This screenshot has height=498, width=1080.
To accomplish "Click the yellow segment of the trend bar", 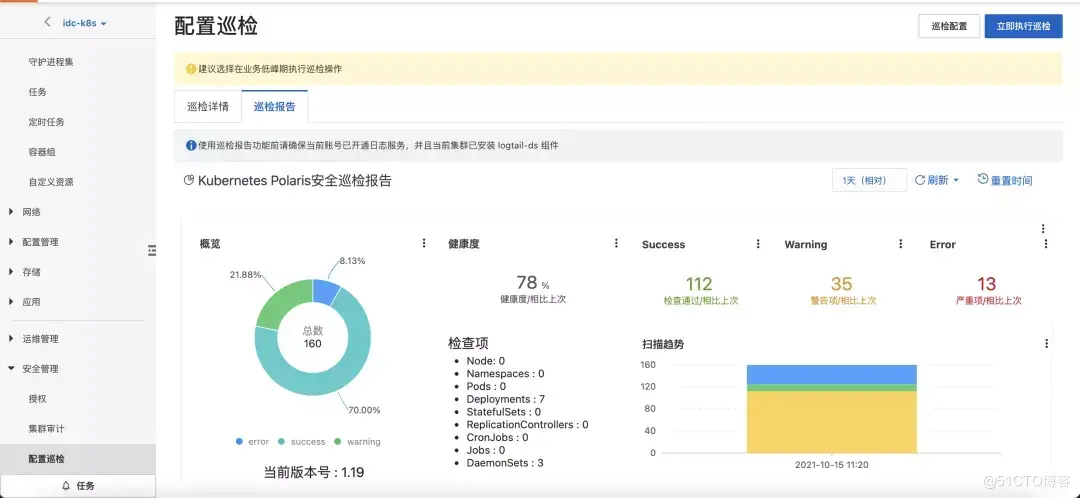I will [x=831, y=422].
